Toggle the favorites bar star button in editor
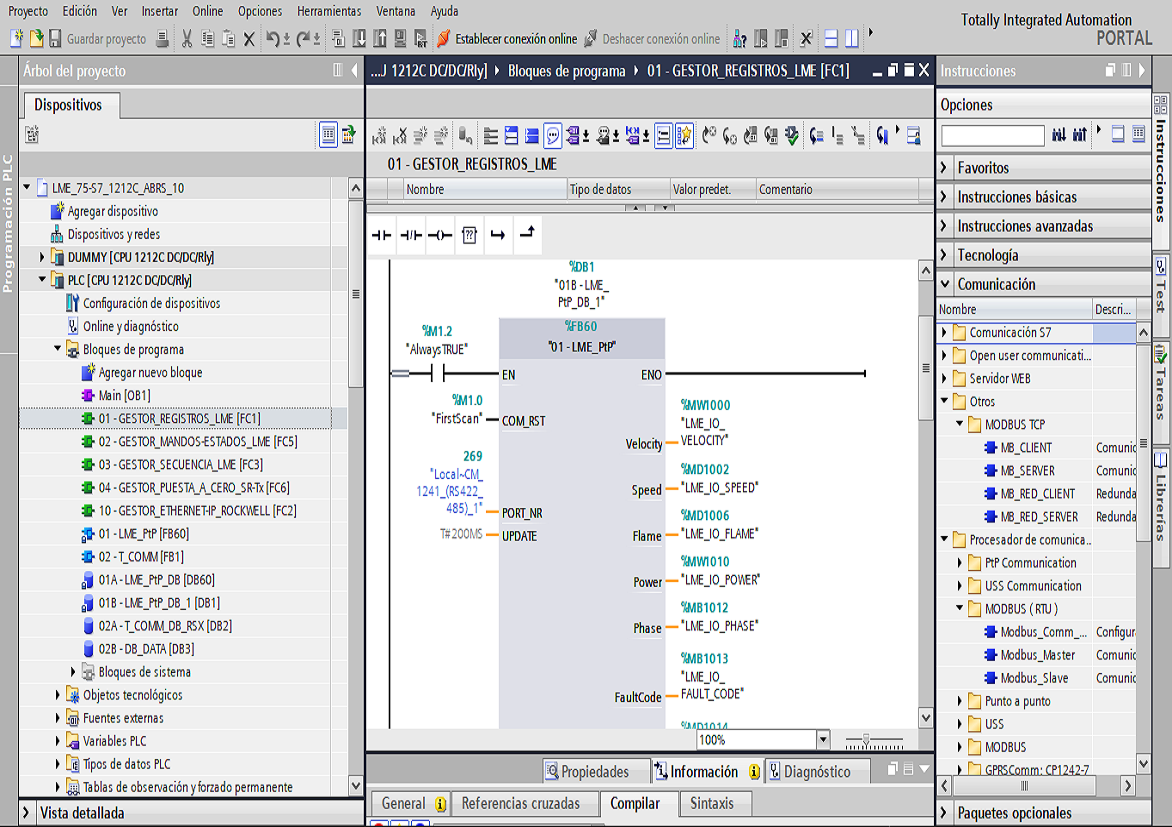The height and width of the screenshot is (827, 1172). (x=685, y=136)
